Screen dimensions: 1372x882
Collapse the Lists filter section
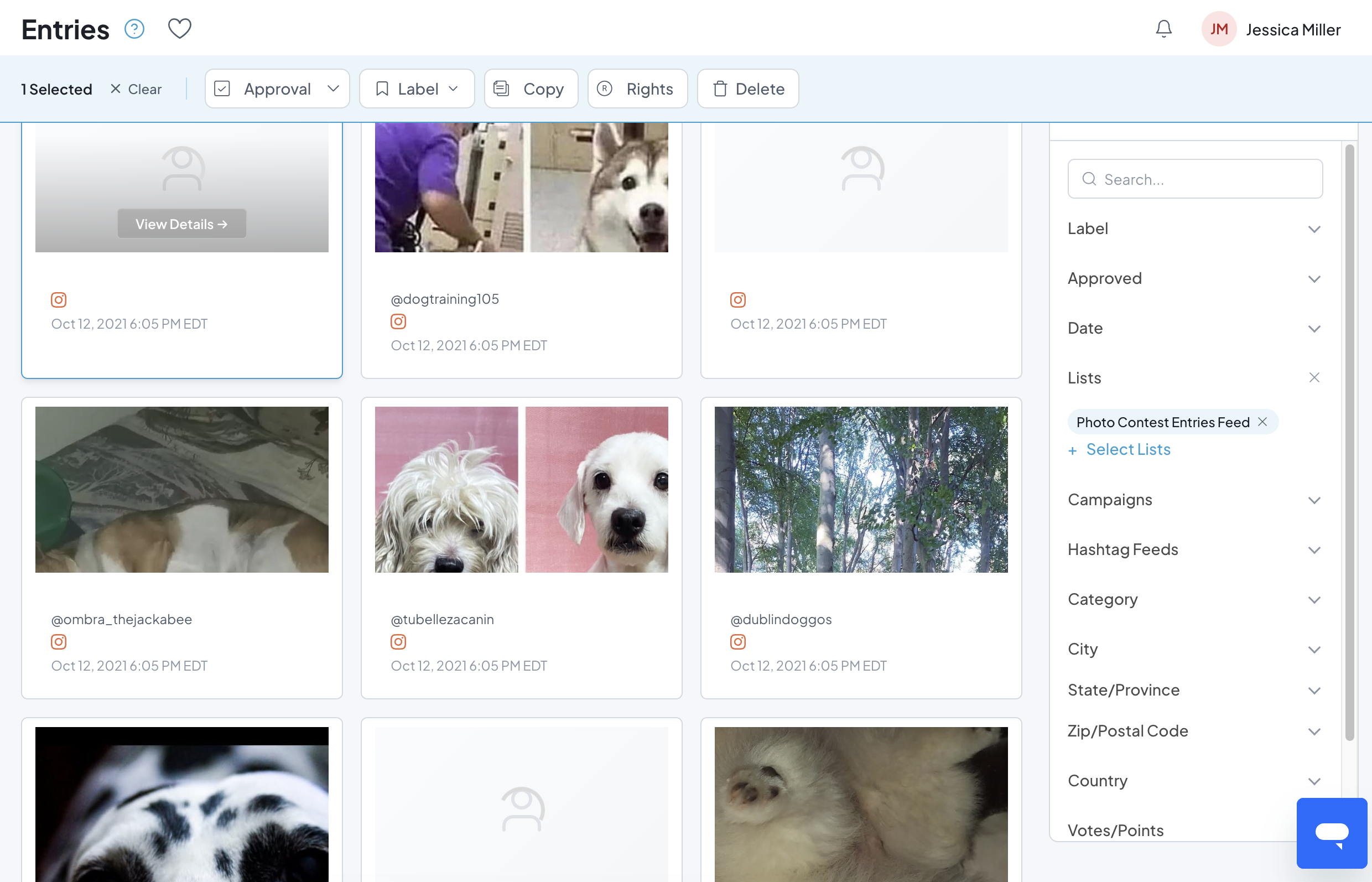pyautogui.click(x=1314, y=378)
